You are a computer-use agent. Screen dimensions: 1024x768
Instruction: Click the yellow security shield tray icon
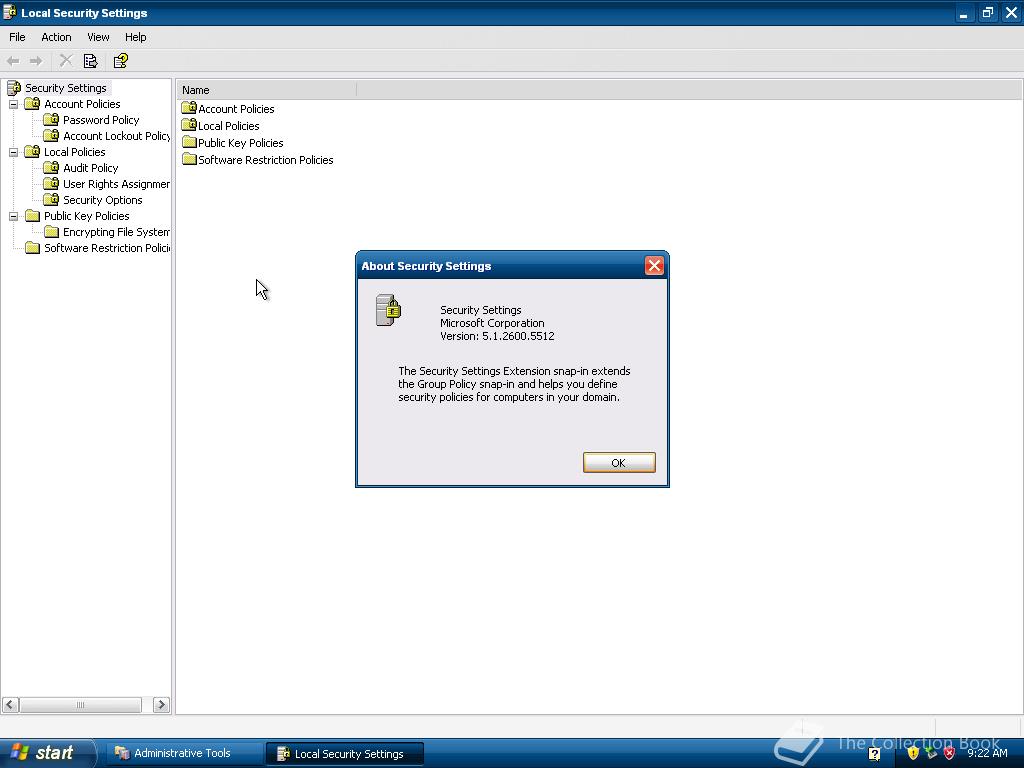912,753
